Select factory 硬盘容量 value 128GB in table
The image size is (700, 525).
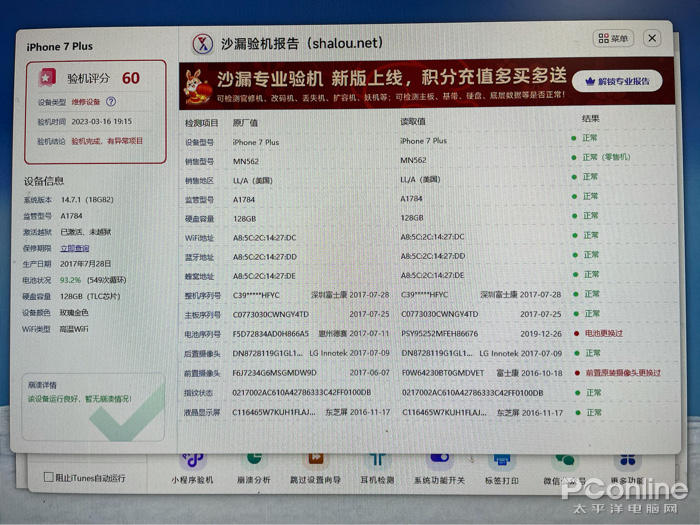[x=244, y=219]
